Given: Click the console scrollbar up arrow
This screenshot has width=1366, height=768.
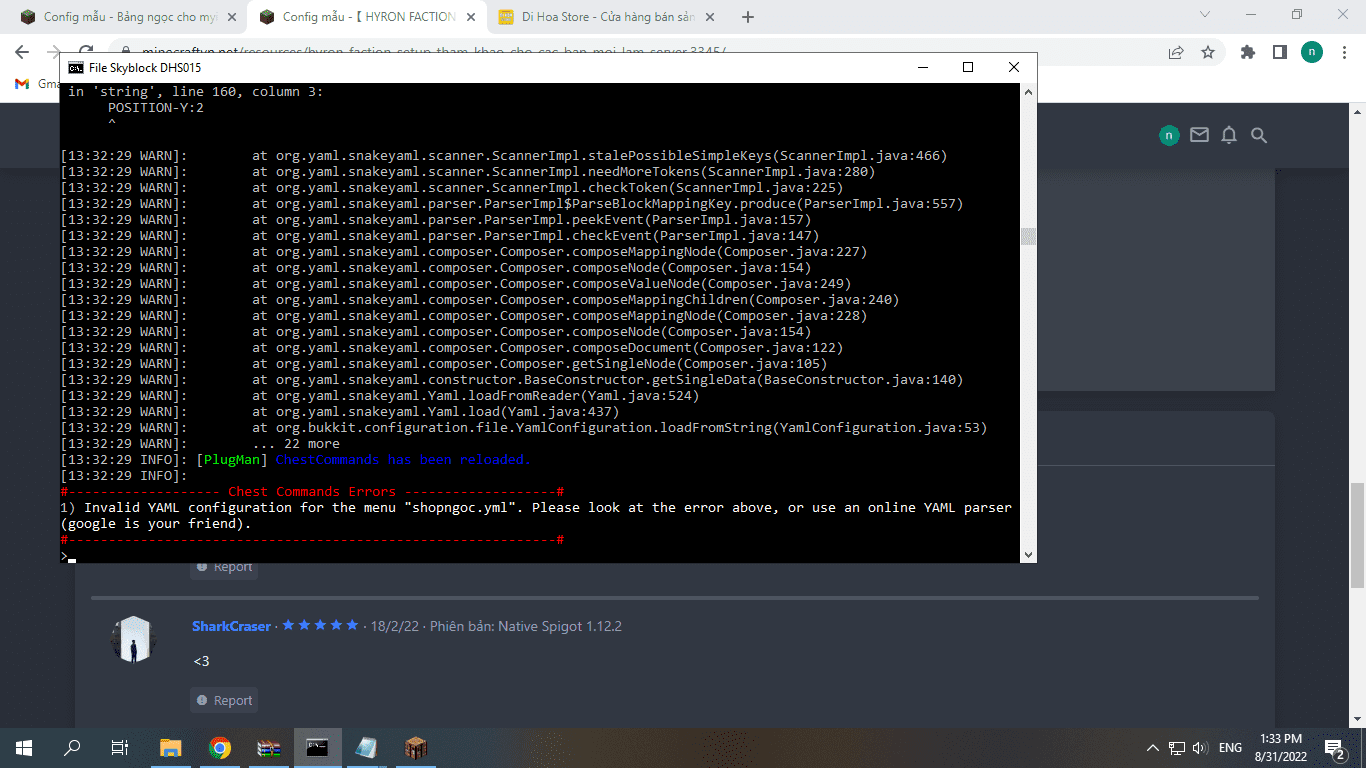Looking at the screenshot, I should click(1028, 92).
